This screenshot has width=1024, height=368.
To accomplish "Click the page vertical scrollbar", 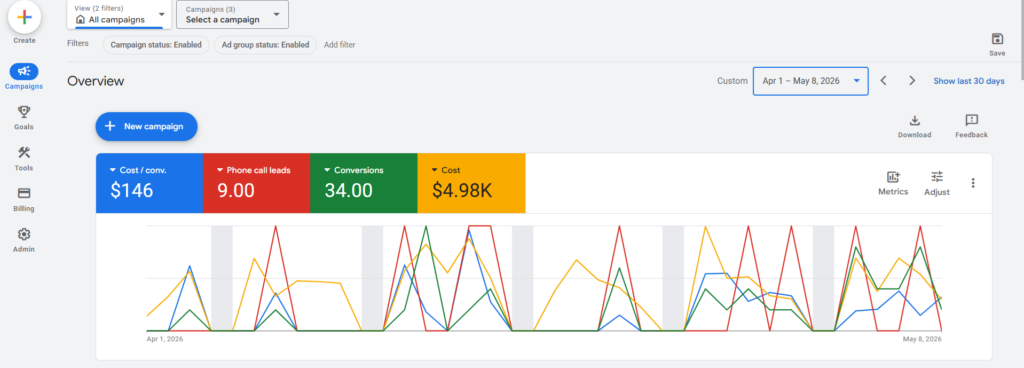I will click(x=1021, y=39).
